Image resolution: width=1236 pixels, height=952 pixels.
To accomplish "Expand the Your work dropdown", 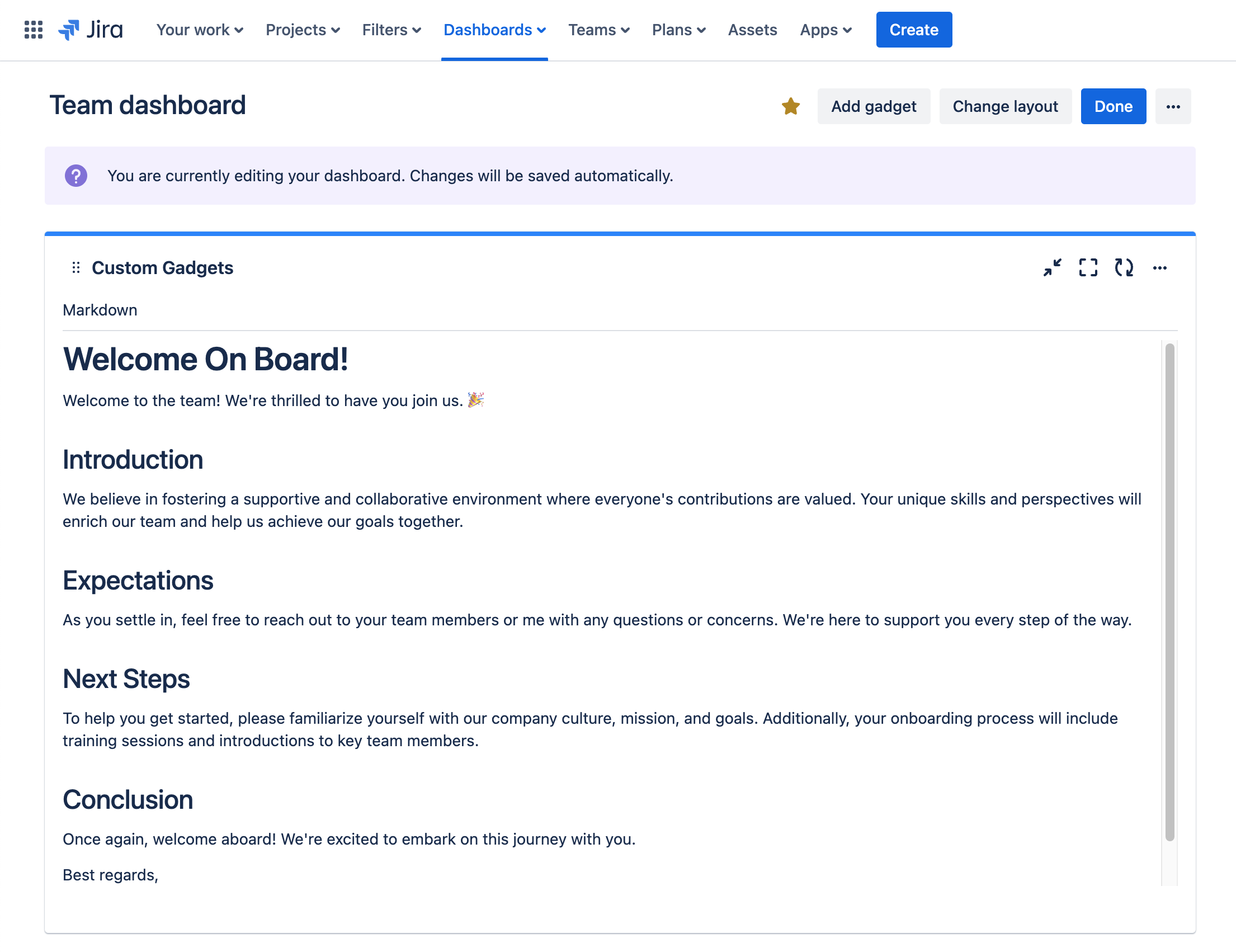I will coord(199,30).
